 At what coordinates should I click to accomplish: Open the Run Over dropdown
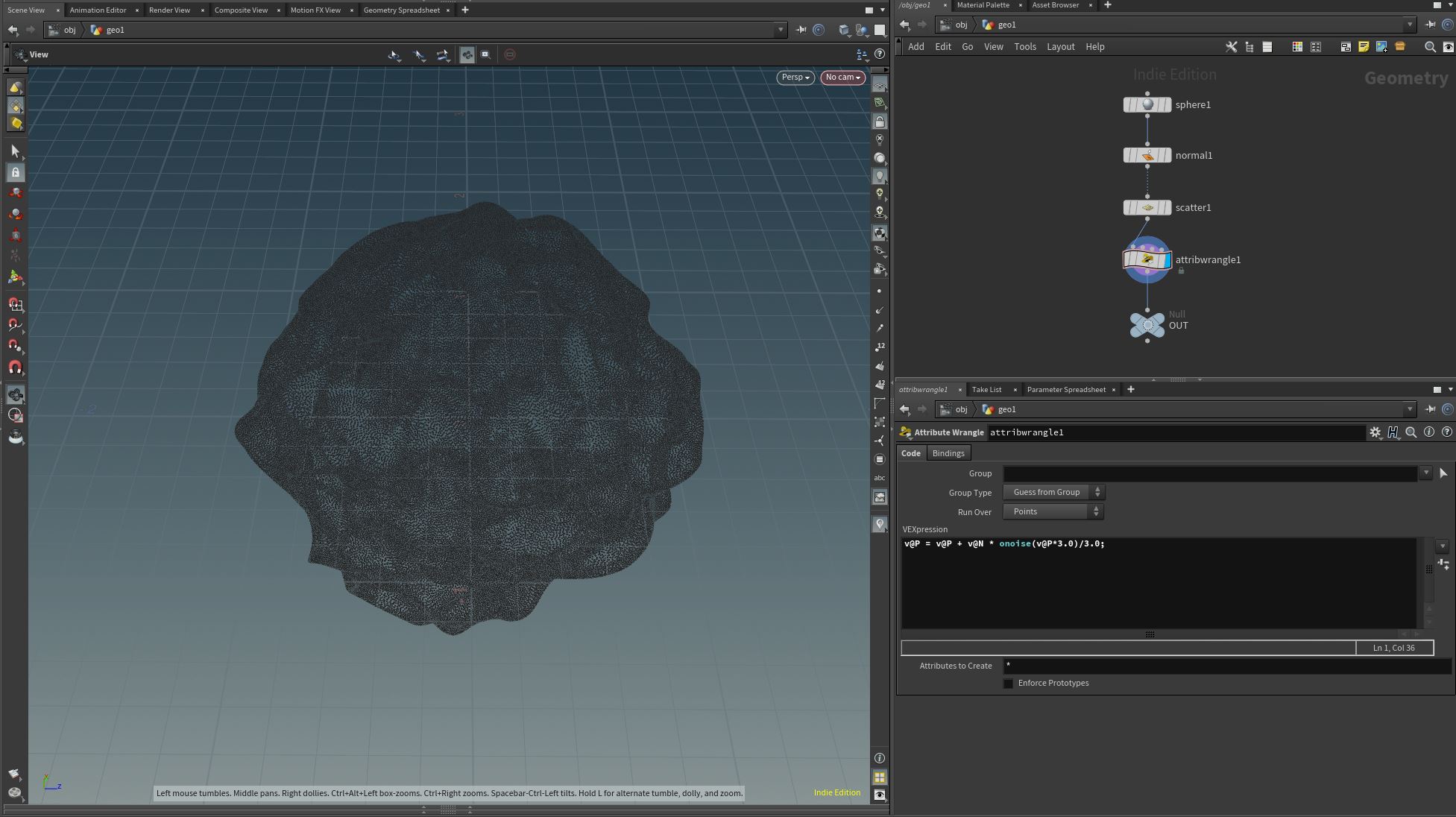(1053, 512)
